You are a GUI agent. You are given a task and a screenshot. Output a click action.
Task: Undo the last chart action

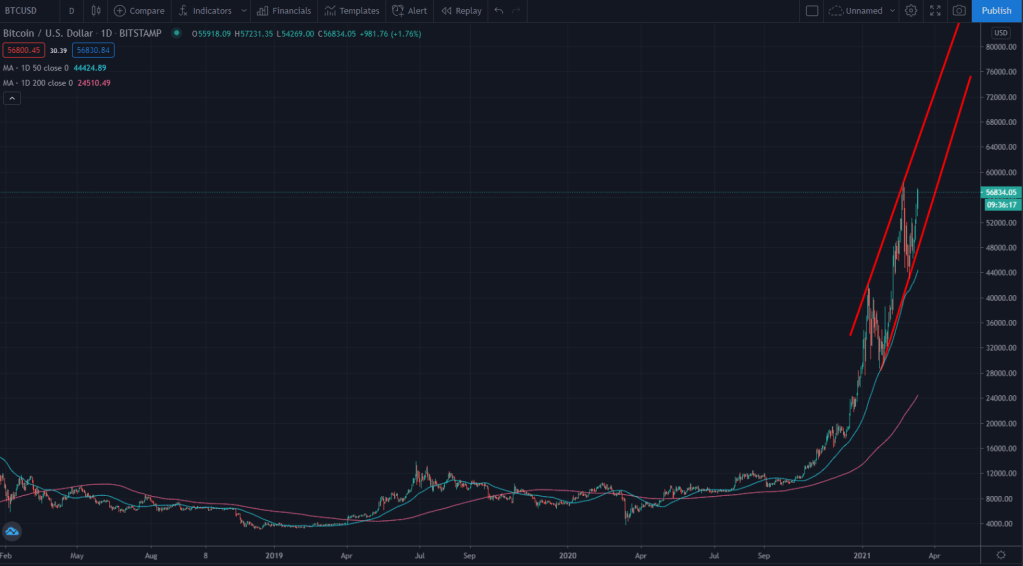498,11
